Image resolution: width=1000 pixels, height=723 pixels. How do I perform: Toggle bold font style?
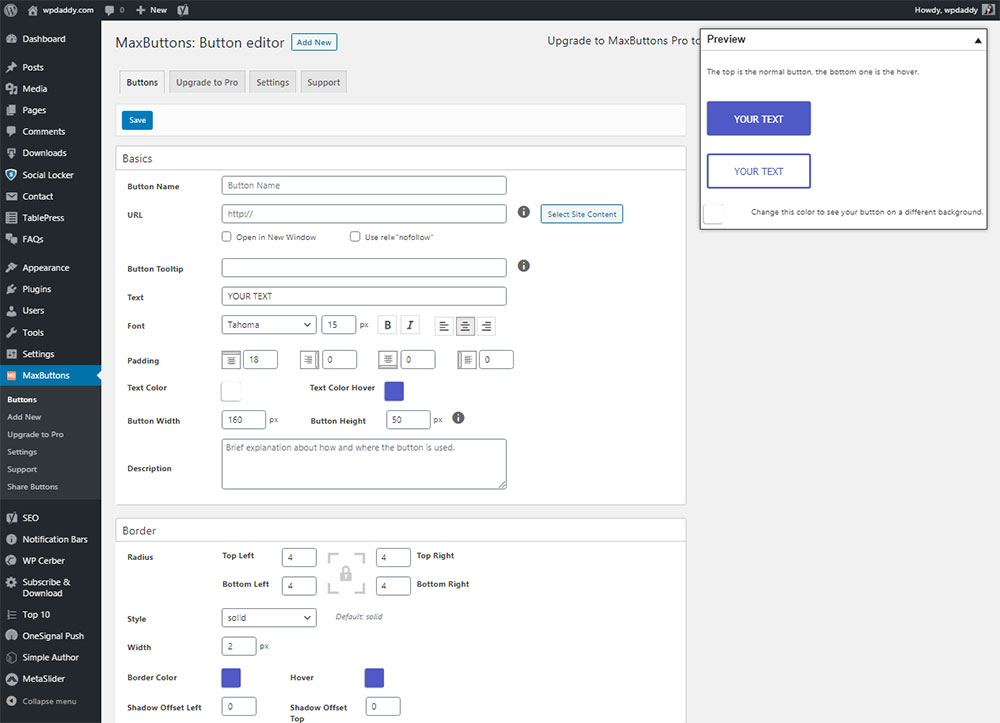(387, 325)
